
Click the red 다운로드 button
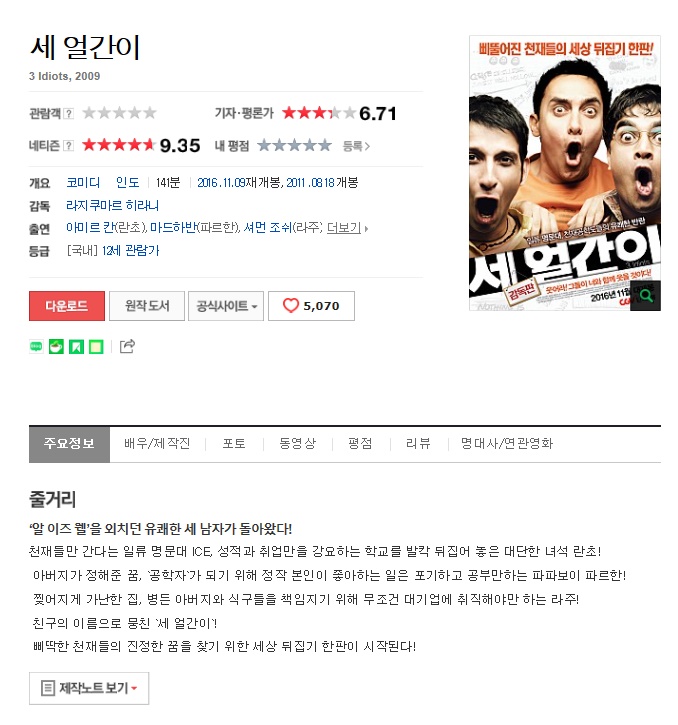point(67,306)
